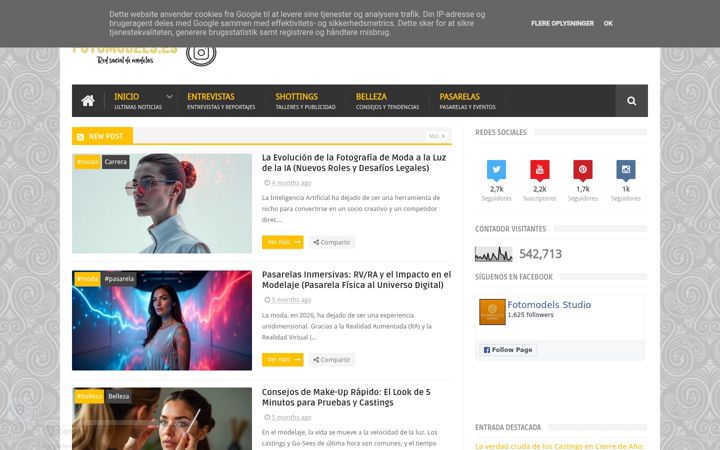The image size is (720, 450).
Task: Open the ENTREVISTAS menu item
Action: click(221, 101)
